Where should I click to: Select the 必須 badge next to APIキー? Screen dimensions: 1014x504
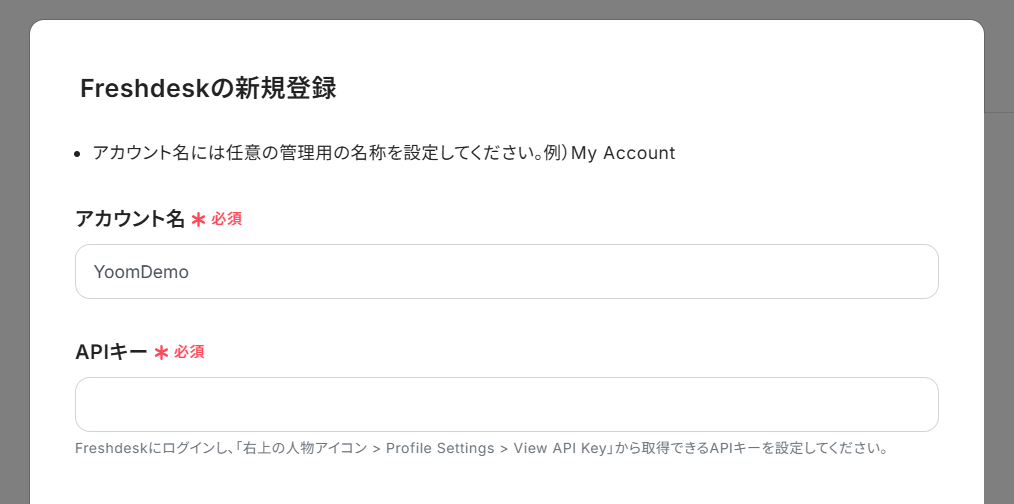coord(189,352)
